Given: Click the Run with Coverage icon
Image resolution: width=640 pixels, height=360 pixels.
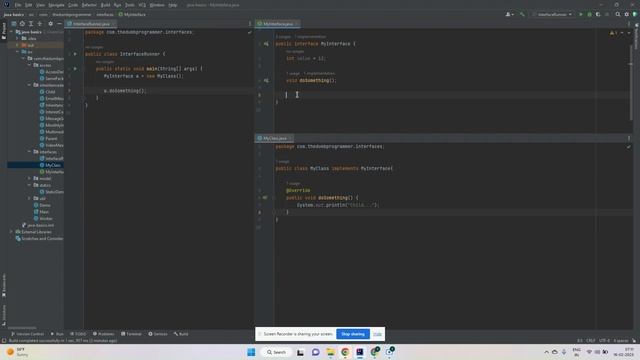Looking at the screenshot, I should click(598, 14).
